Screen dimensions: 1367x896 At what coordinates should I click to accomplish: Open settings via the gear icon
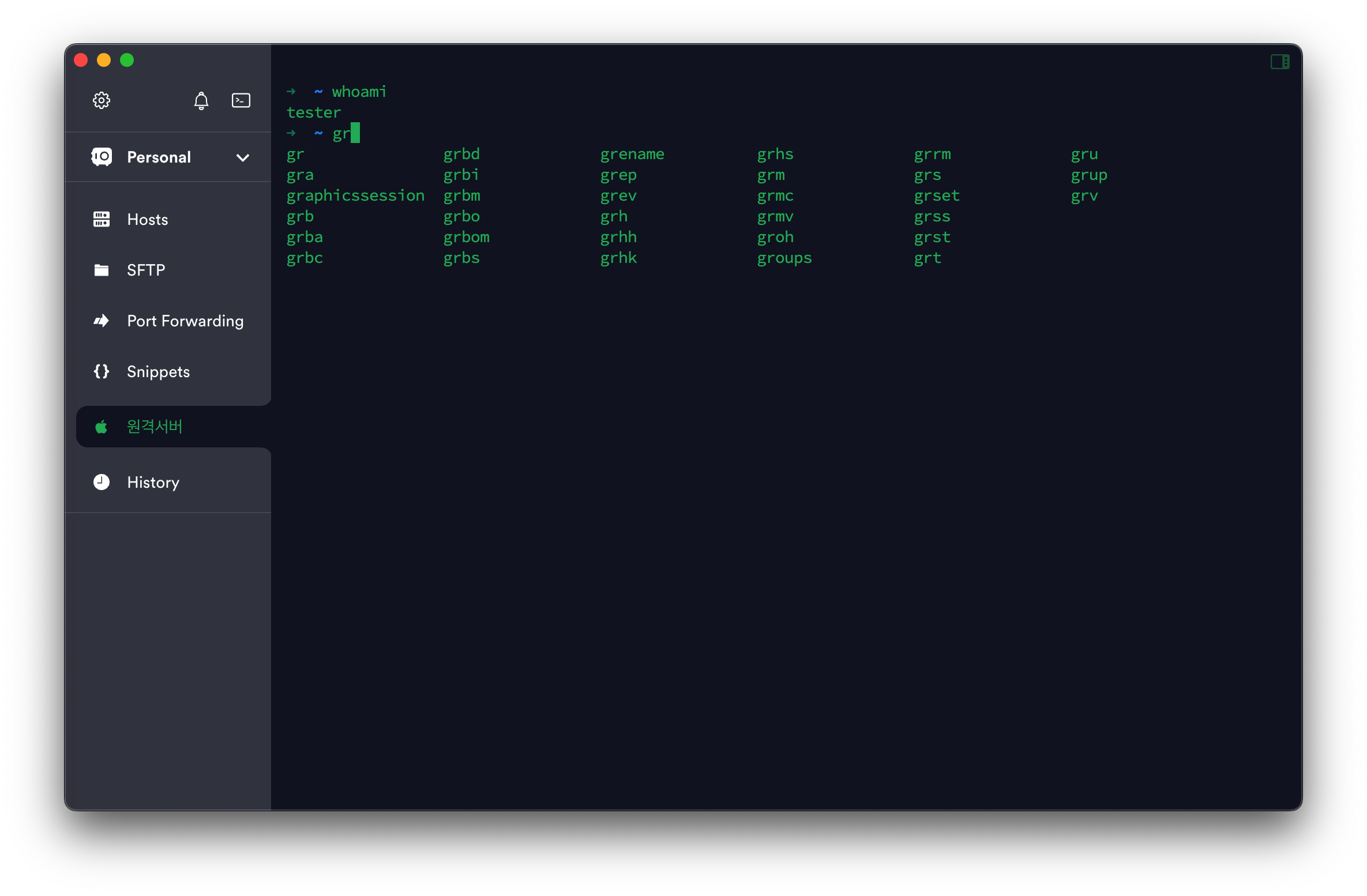102,100
